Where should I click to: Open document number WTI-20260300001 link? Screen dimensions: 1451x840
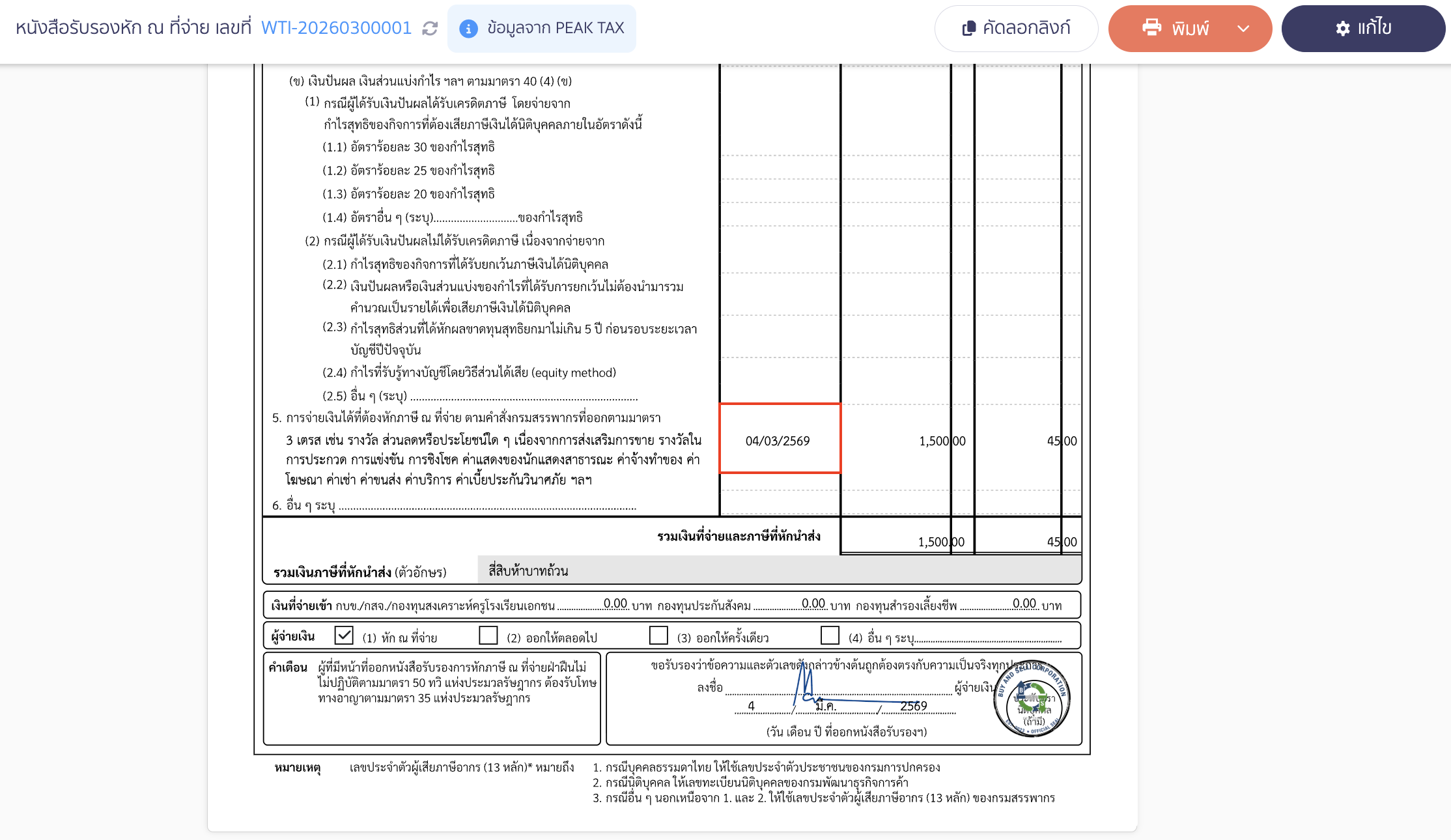(336, 28)
